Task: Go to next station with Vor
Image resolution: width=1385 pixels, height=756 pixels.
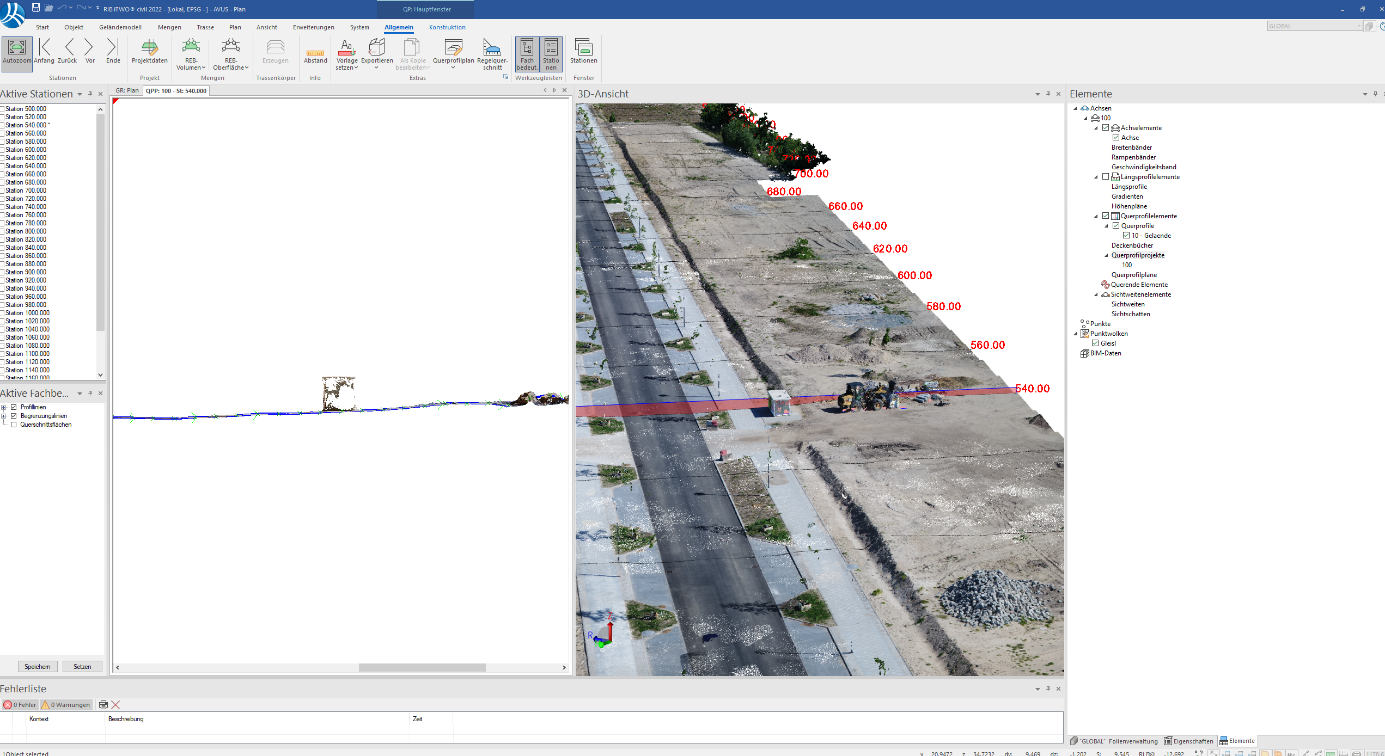Action: click(90, 50)
